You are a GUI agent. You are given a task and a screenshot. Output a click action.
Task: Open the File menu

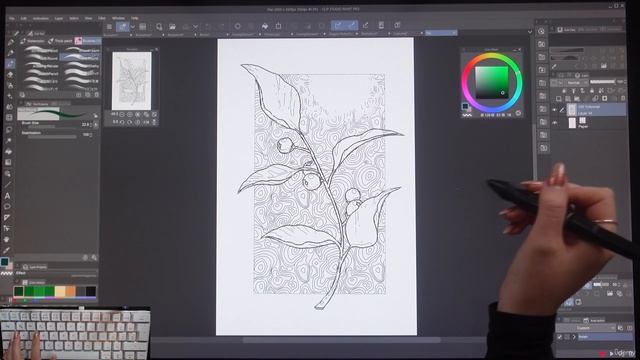[12, 18]
